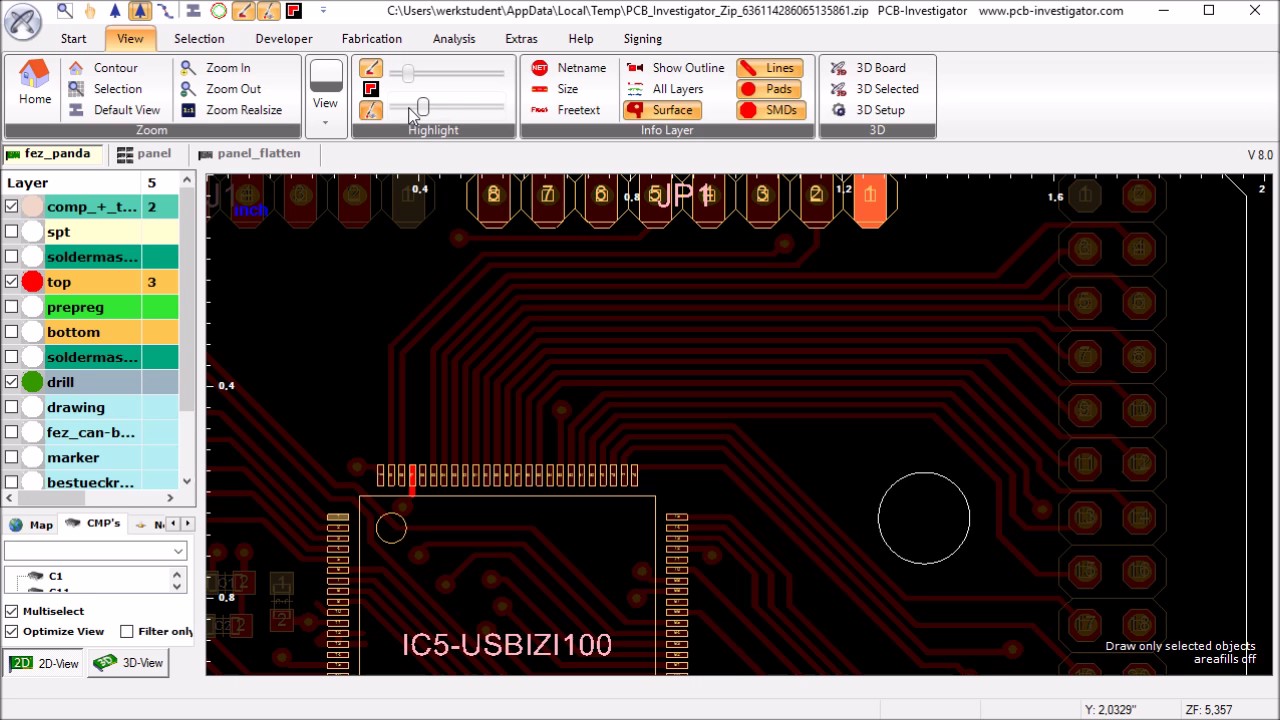Open 3D Setup
This screenshot has height=720, width=1280.
[x=868, y=110]
